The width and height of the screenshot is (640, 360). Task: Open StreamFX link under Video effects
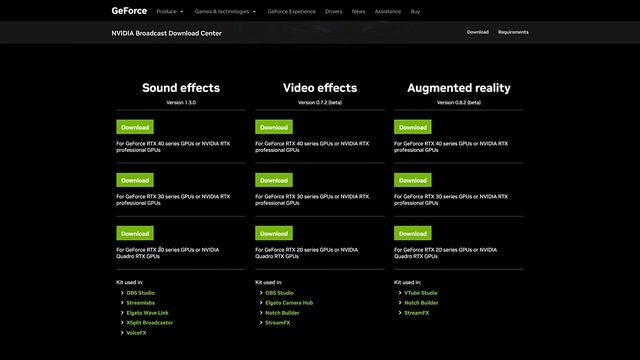278,322
